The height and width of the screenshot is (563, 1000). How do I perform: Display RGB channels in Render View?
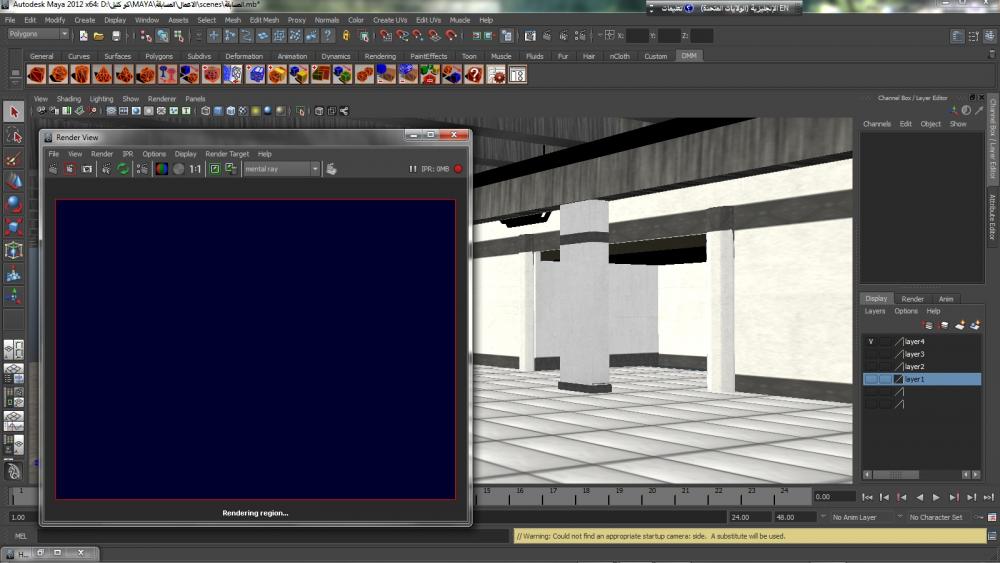click(161, 169)
